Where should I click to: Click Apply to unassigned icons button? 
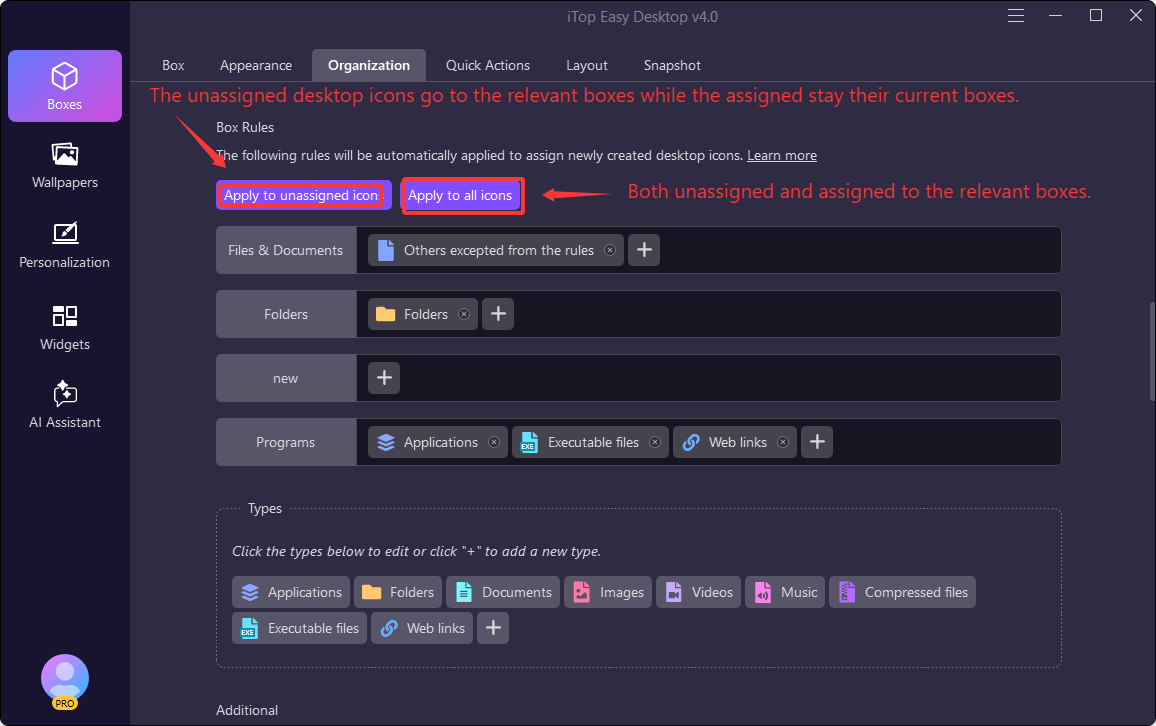coord(304,195)
